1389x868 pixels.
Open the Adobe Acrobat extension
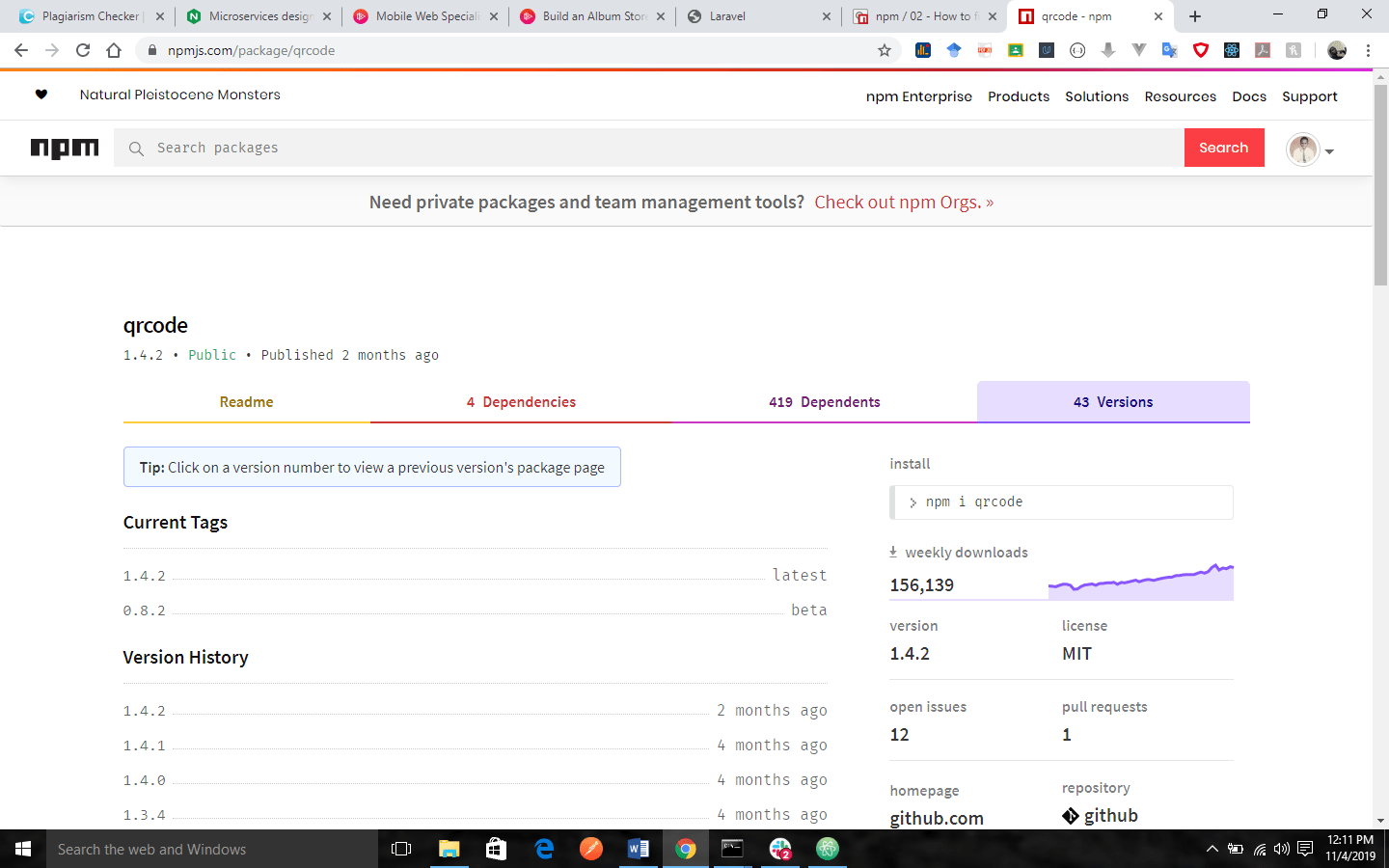coord(1263,50)
